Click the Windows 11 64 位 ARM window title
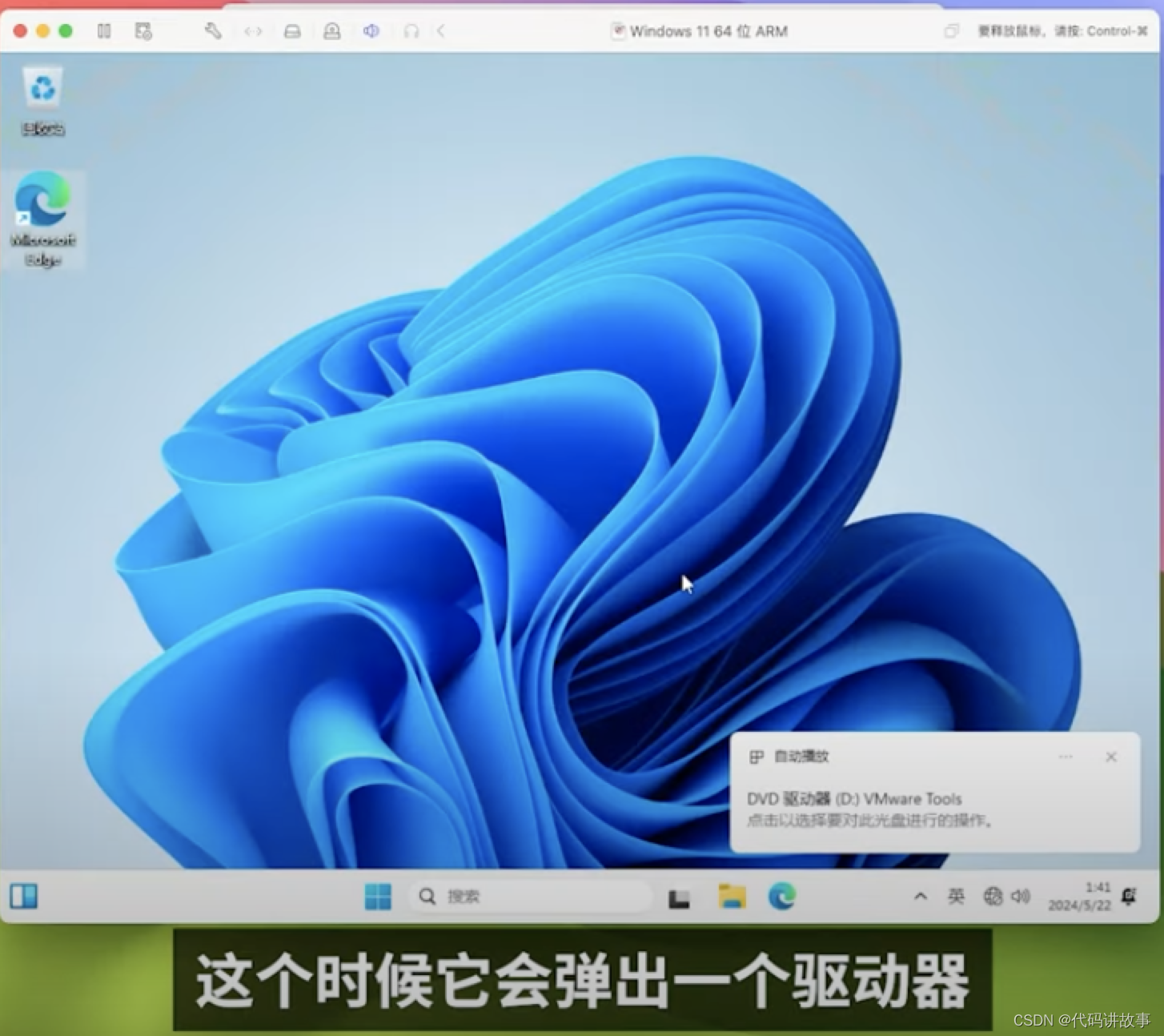Image resolution: width=1164 pixels, height=1036 pixels. pyautogui.click(x=708, y=31)
